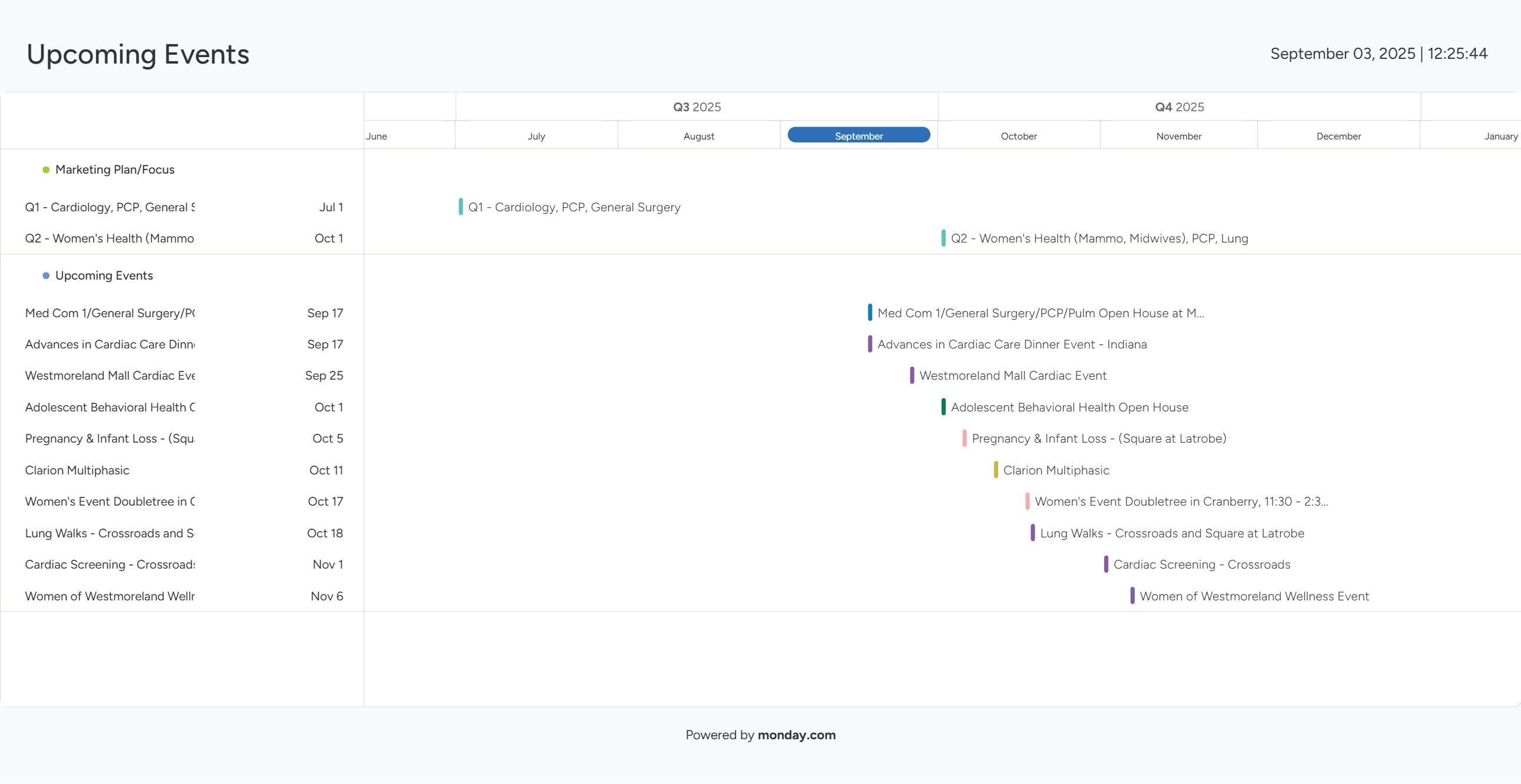Screen dimensions: 1521x784
Task: Click blue marker for Med Com 1 Open House
Action: click(x=870, y=313)
